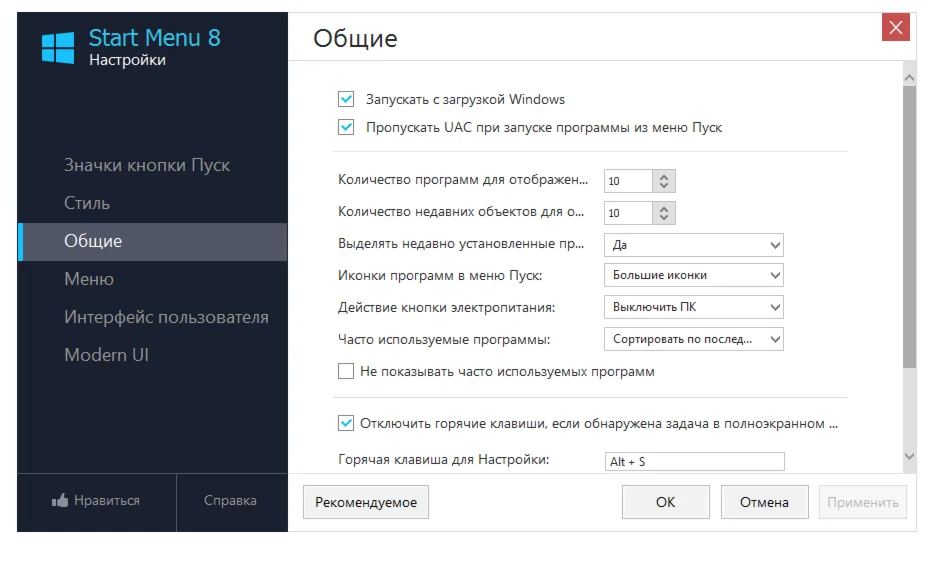Viewport: 935px width, 562px height.
Task: Select the Общие sidebar item
Action: (x=152, y=242)
